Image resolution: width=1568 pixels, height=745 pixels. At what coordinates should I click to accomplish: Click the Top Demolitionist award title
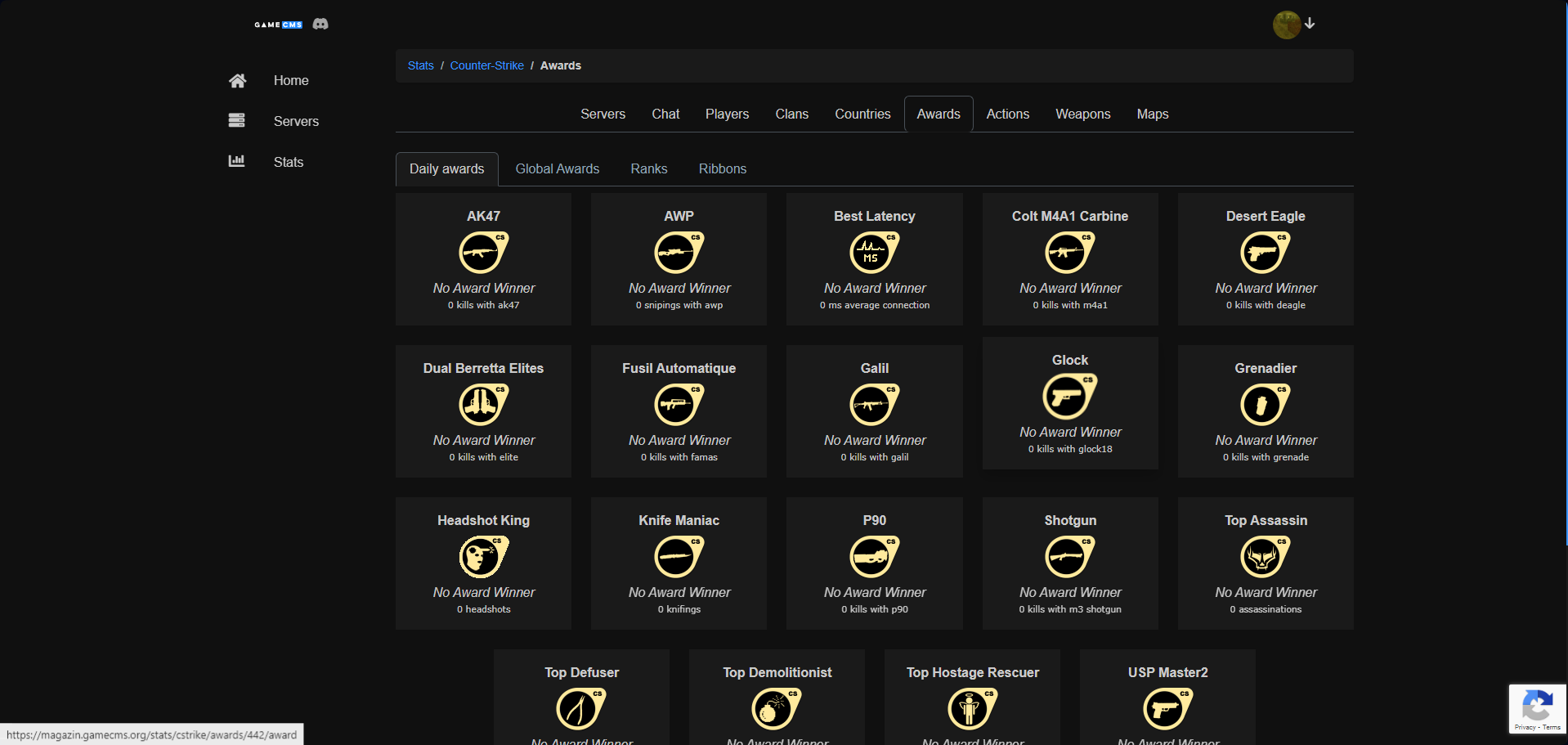click(777, 672)
